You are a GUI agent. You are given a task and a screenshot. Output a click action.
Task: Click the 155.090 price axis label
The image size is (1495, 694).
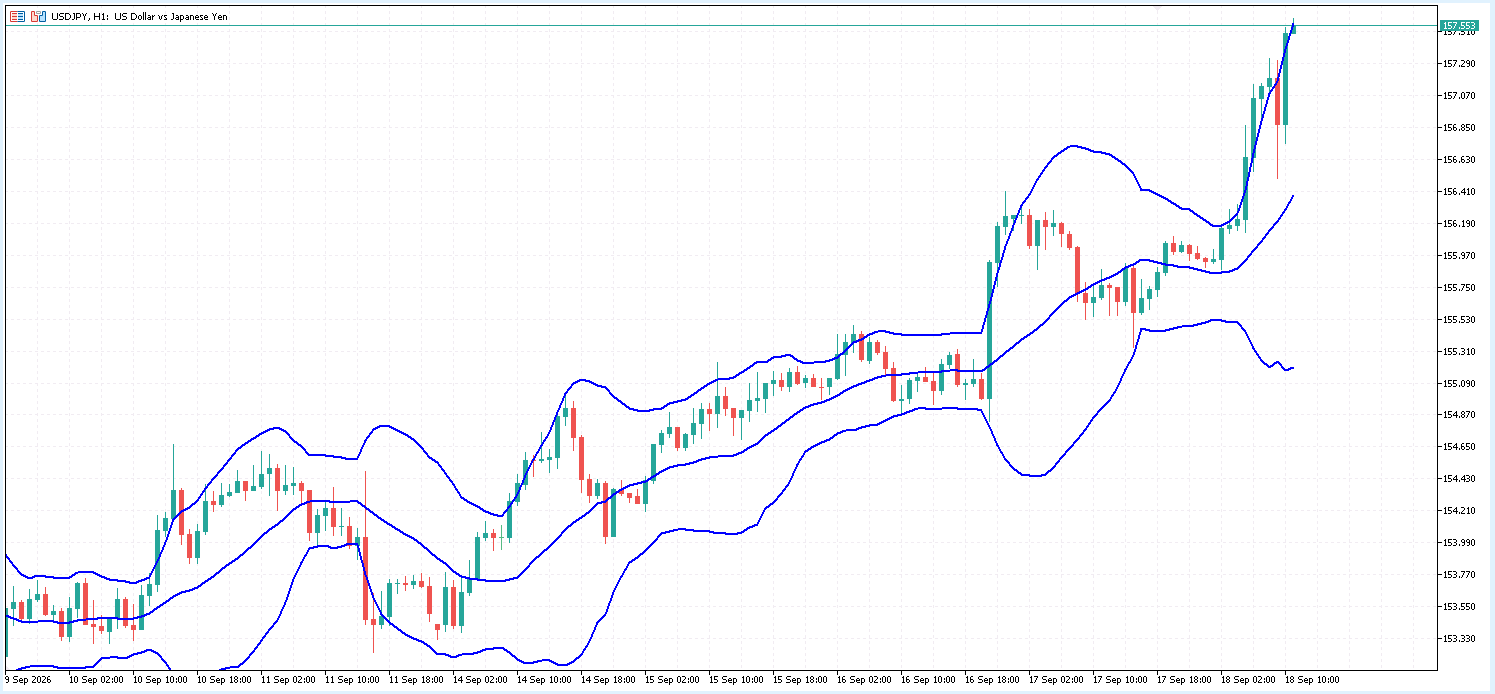(x=1460, y=384)
